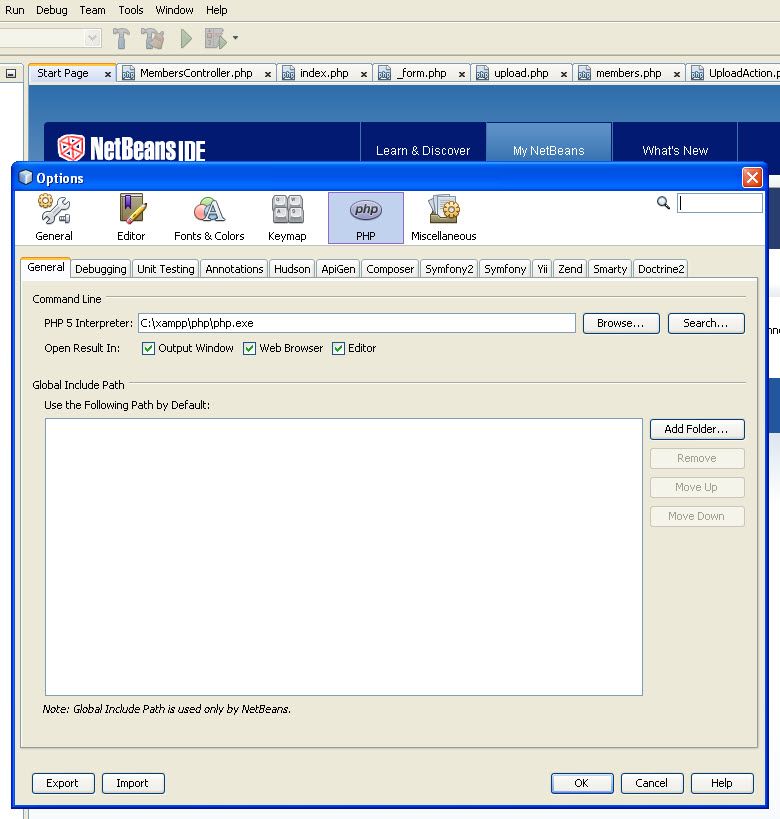Screen dimensions: 780x819
Task: Switch to the Smarty tab
Action: click(x=610, y=269)
